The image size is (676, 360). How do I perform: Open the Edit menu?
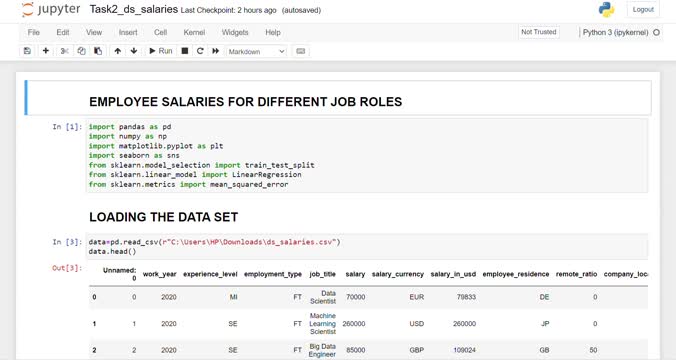(63, 32)
